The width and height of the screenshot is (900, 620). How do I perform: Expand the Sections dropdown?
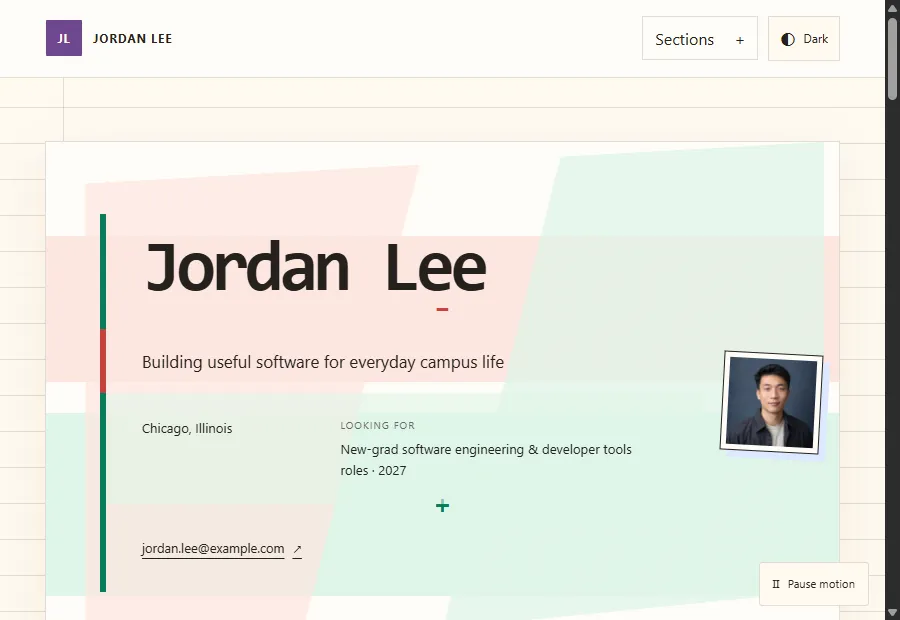click(x=700, y=38)
